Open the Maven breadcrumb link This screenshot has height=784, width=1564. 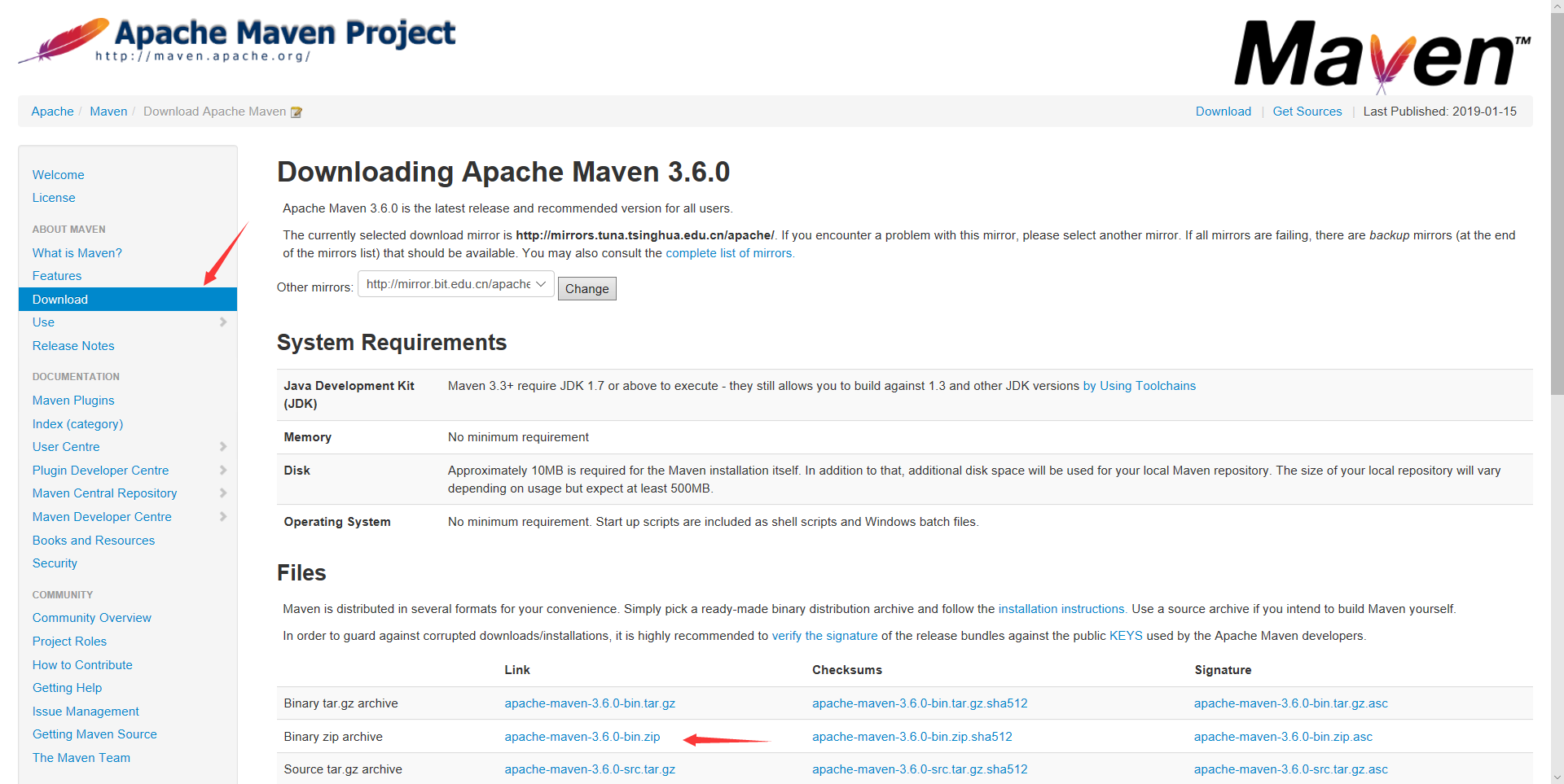pos(108,112)
